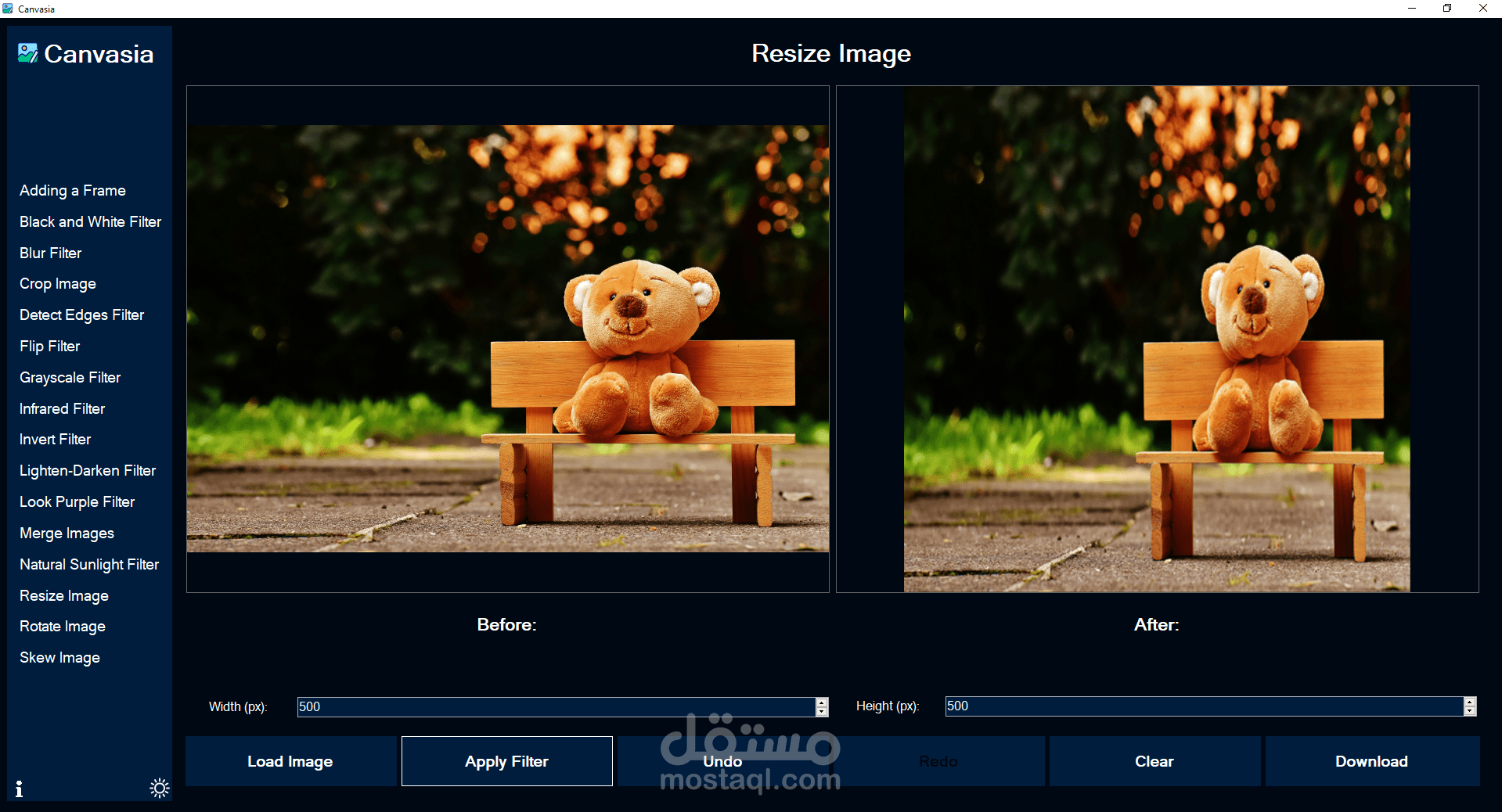Select Look Purple Filter
This screenshot has height=812, width=1502.
point(77,502)
